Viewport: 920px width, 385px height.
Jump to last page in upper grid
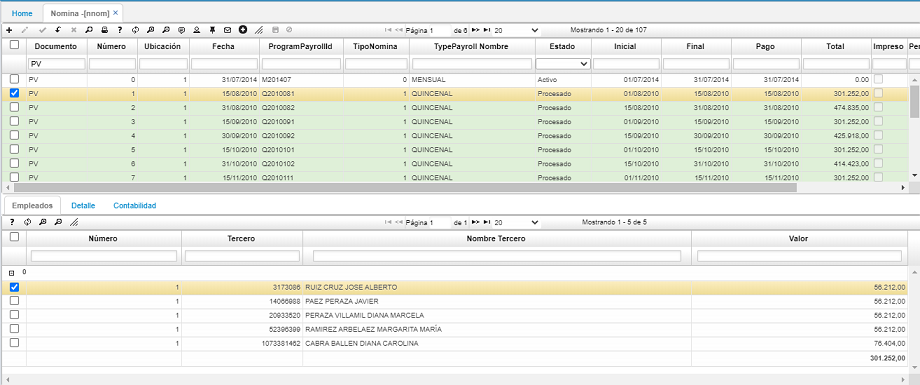pyautogui.click(x=487, y=30)
